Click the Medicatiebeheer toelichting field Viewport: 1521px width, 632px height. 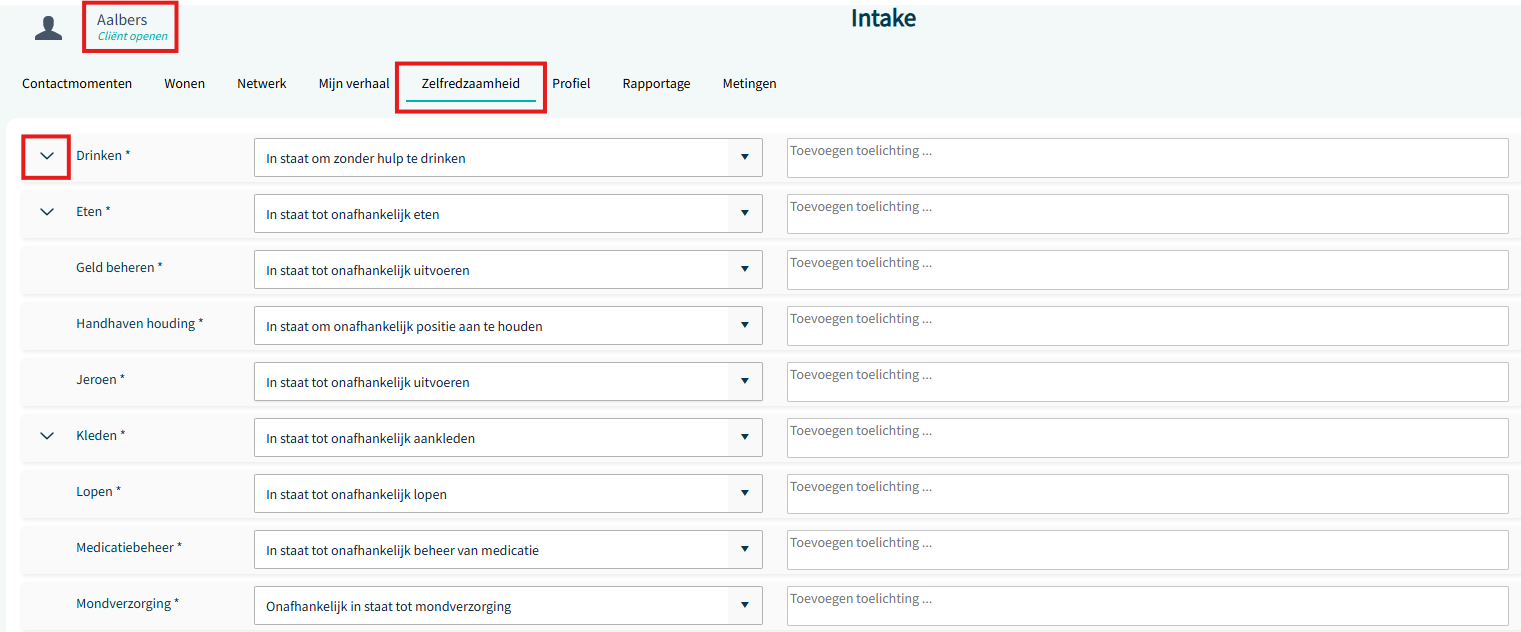[1147, 550]
